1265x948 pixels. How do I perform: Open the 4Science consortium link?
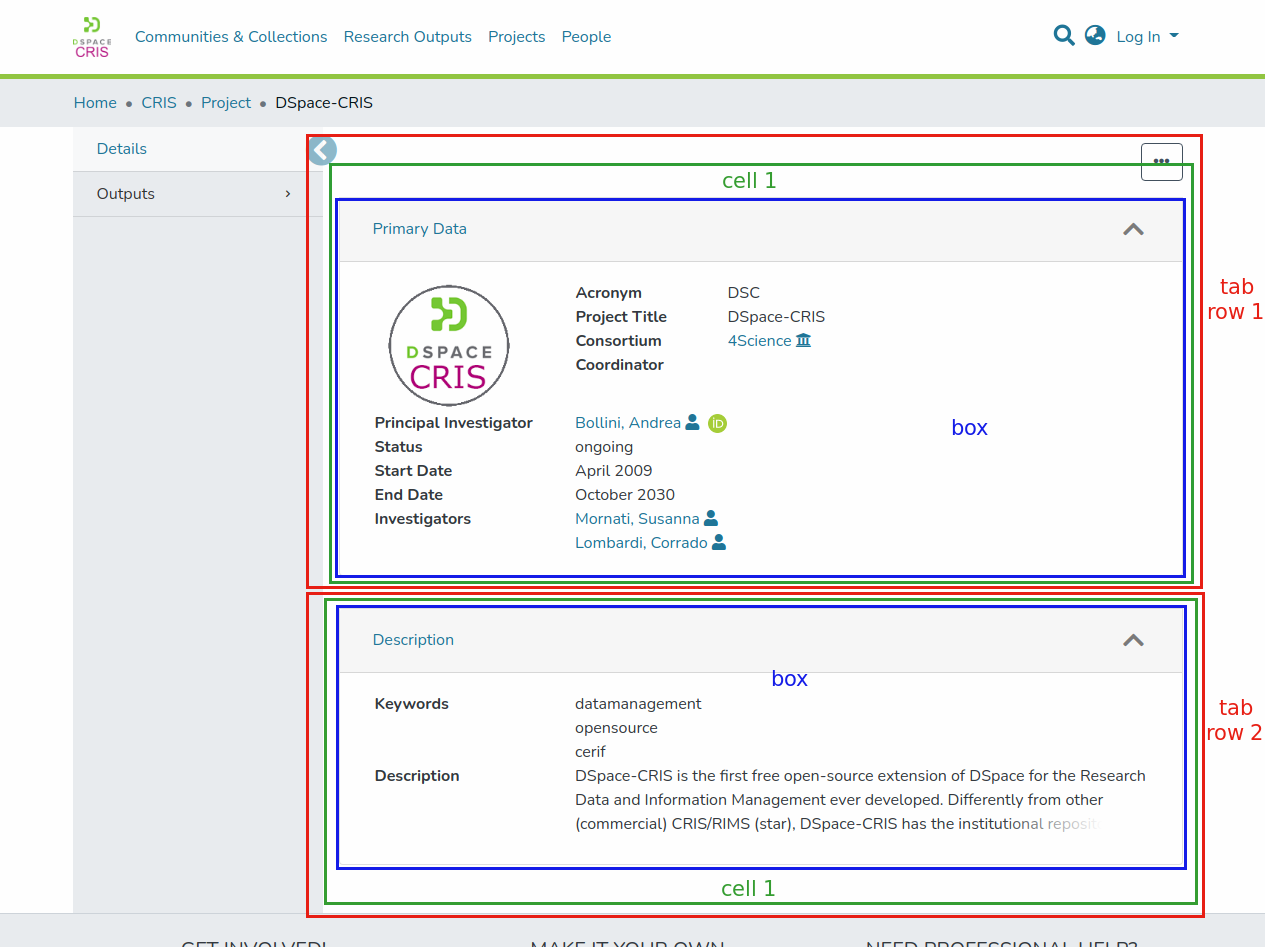tap(759, 341)
